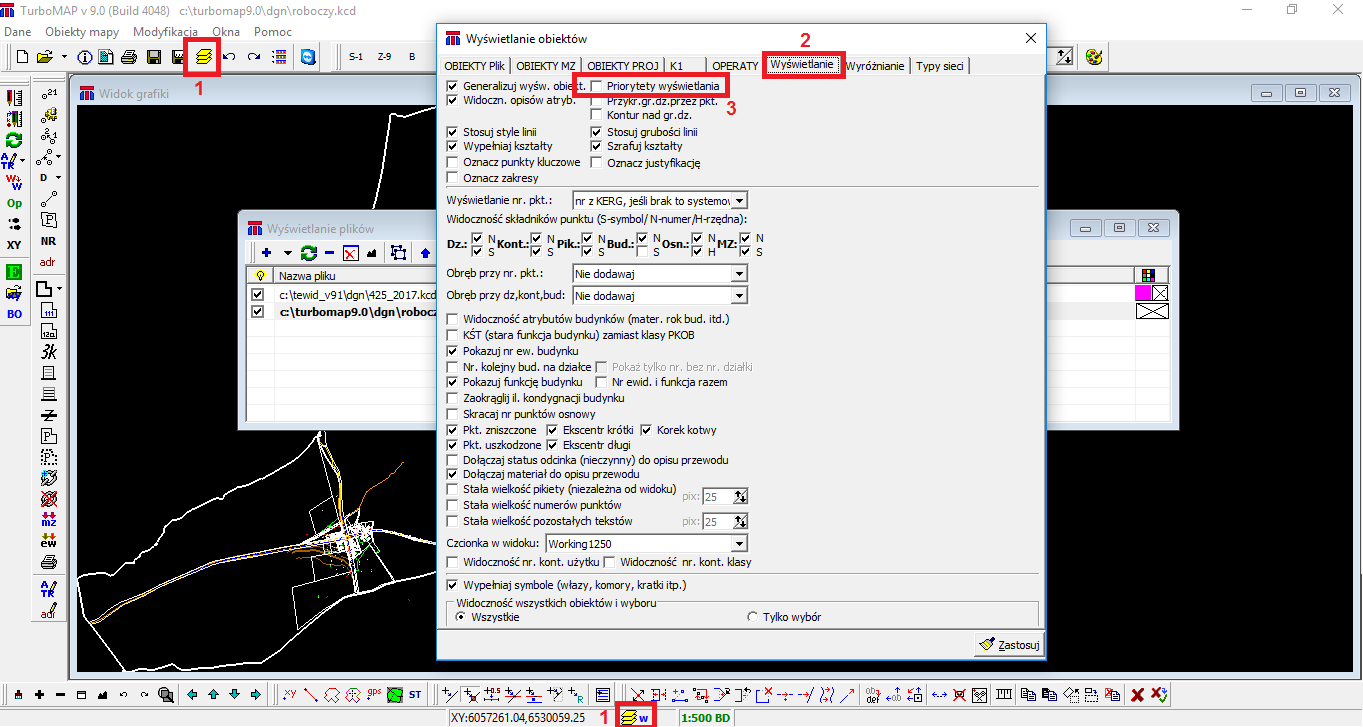Check Oznacz punkty kluczowe

[x=453, y=162]
